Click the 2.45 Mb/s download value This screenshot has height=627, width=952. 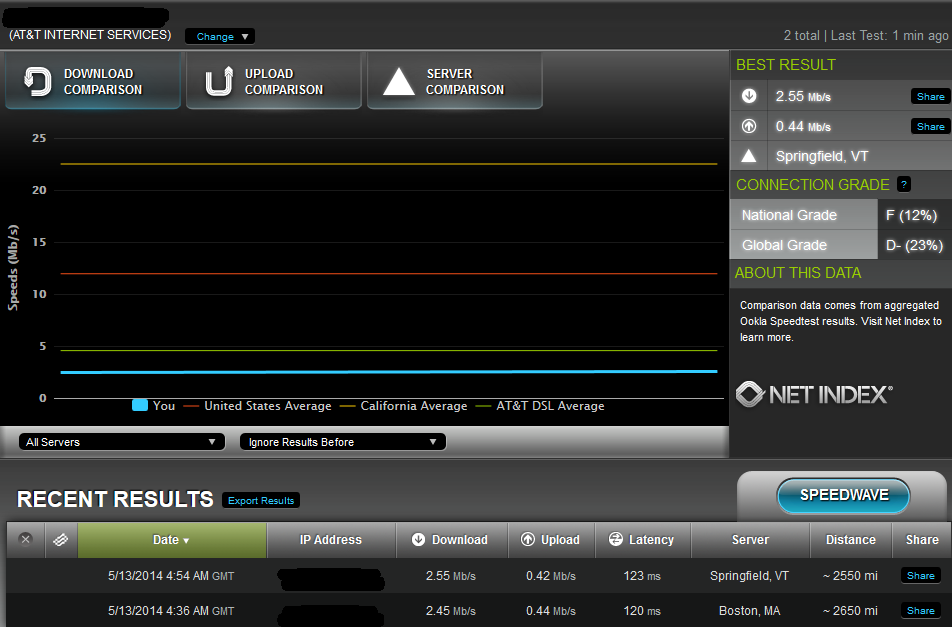pyautogui.click(x=450, y=611)
